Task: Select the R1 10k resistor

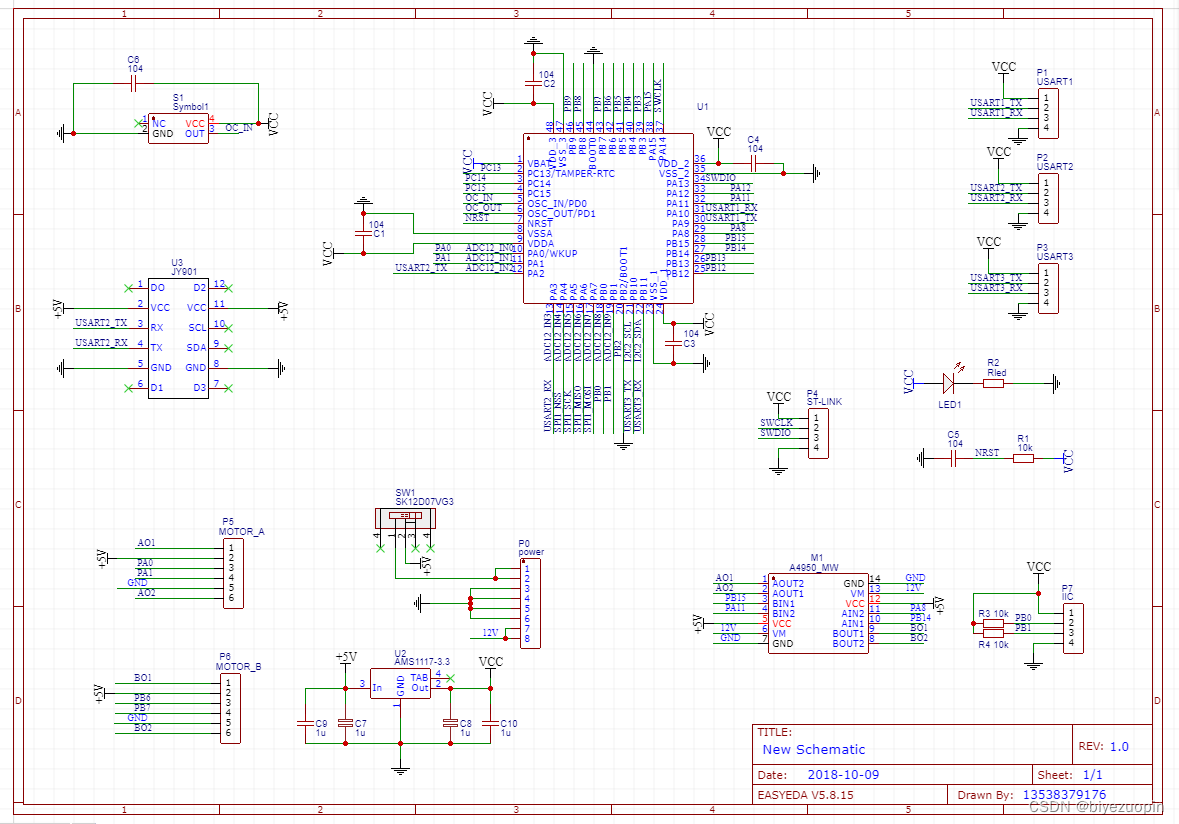Action: [x=1023, y=457]
